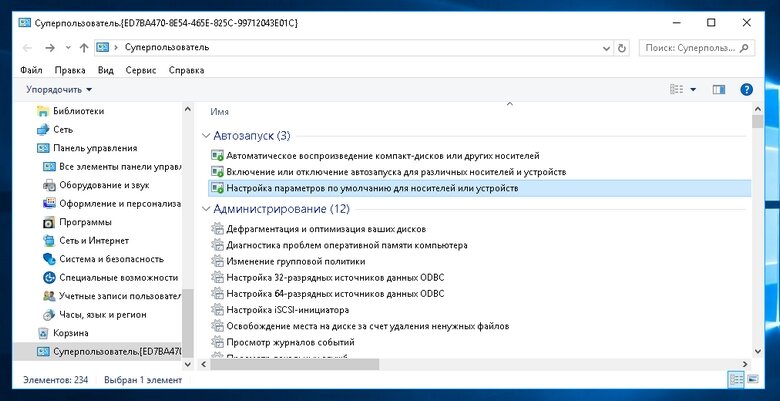Viewport: 780px width, 401px height.
Task: Open the help question mark icon
Action: tap(746, 90)
